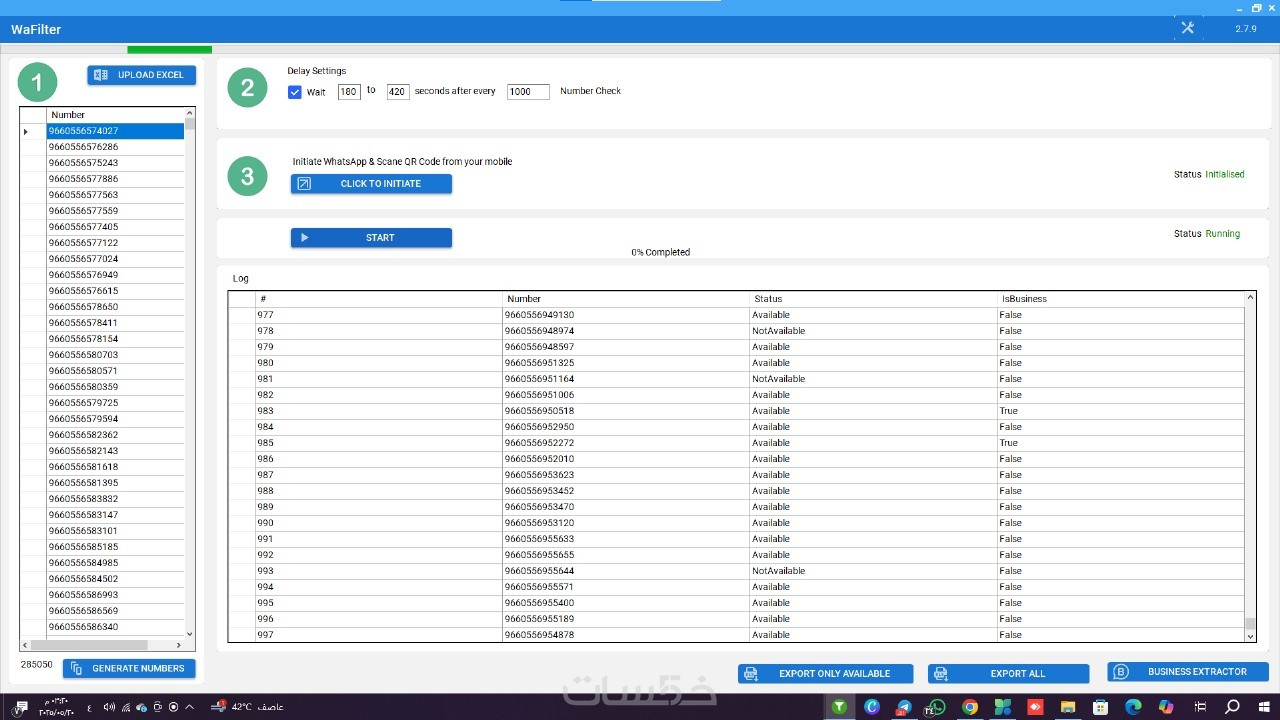The height and width of the screenshot is (720, 1280).
Task: Open Telegram from the taskbar
Action: (904, 707)
